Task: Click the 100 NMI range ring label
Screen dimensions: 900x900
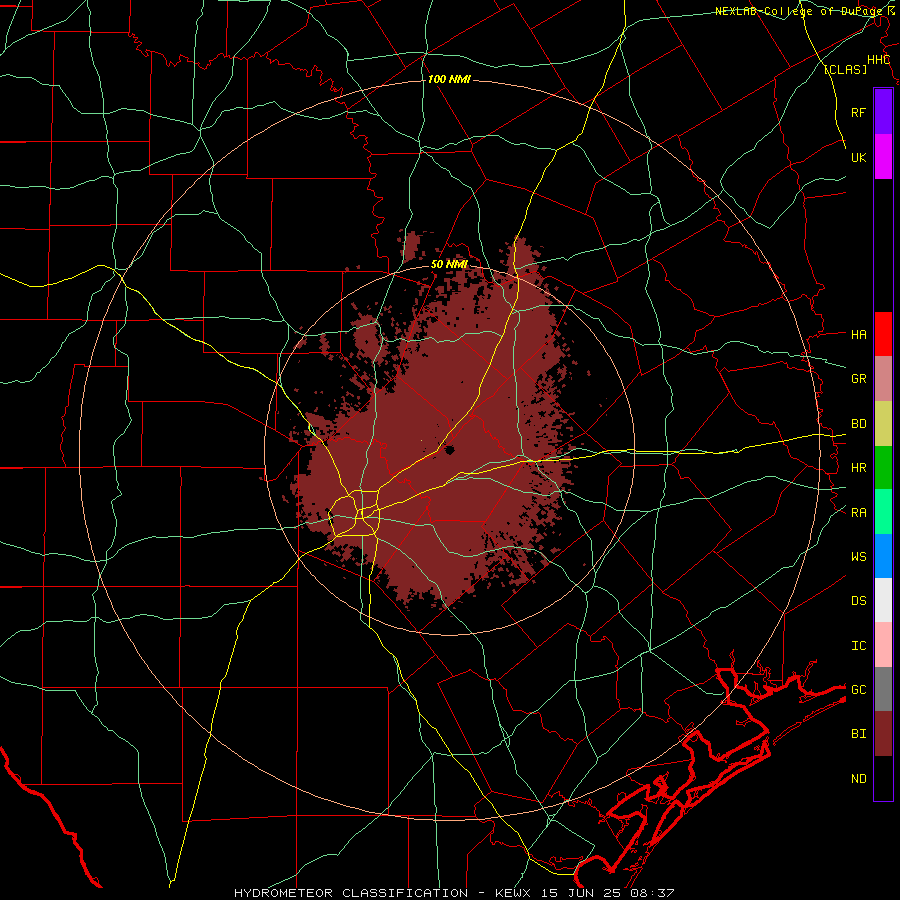Action: pos(449,79)
